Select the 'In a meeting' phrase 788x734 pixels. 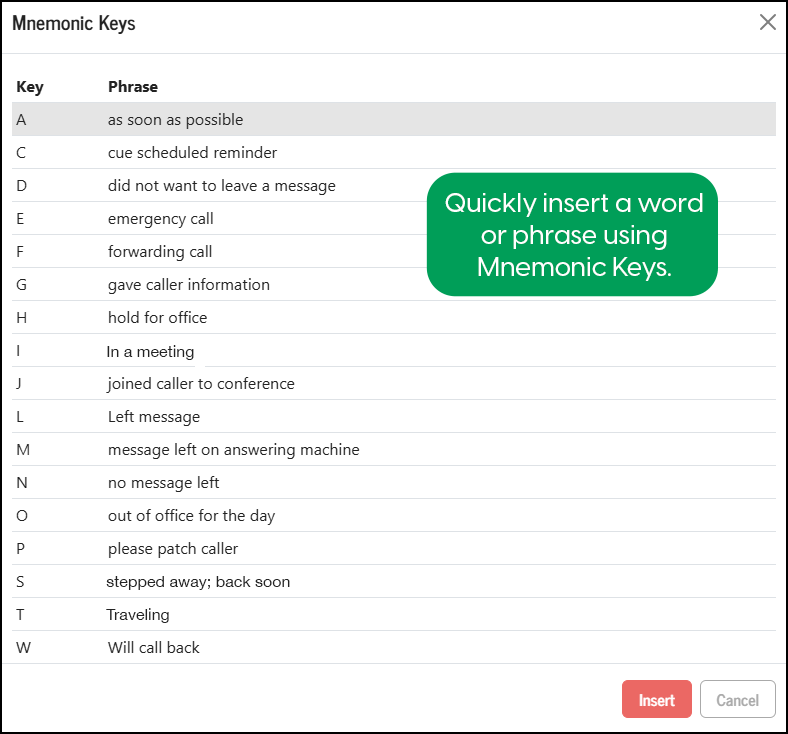150,352
